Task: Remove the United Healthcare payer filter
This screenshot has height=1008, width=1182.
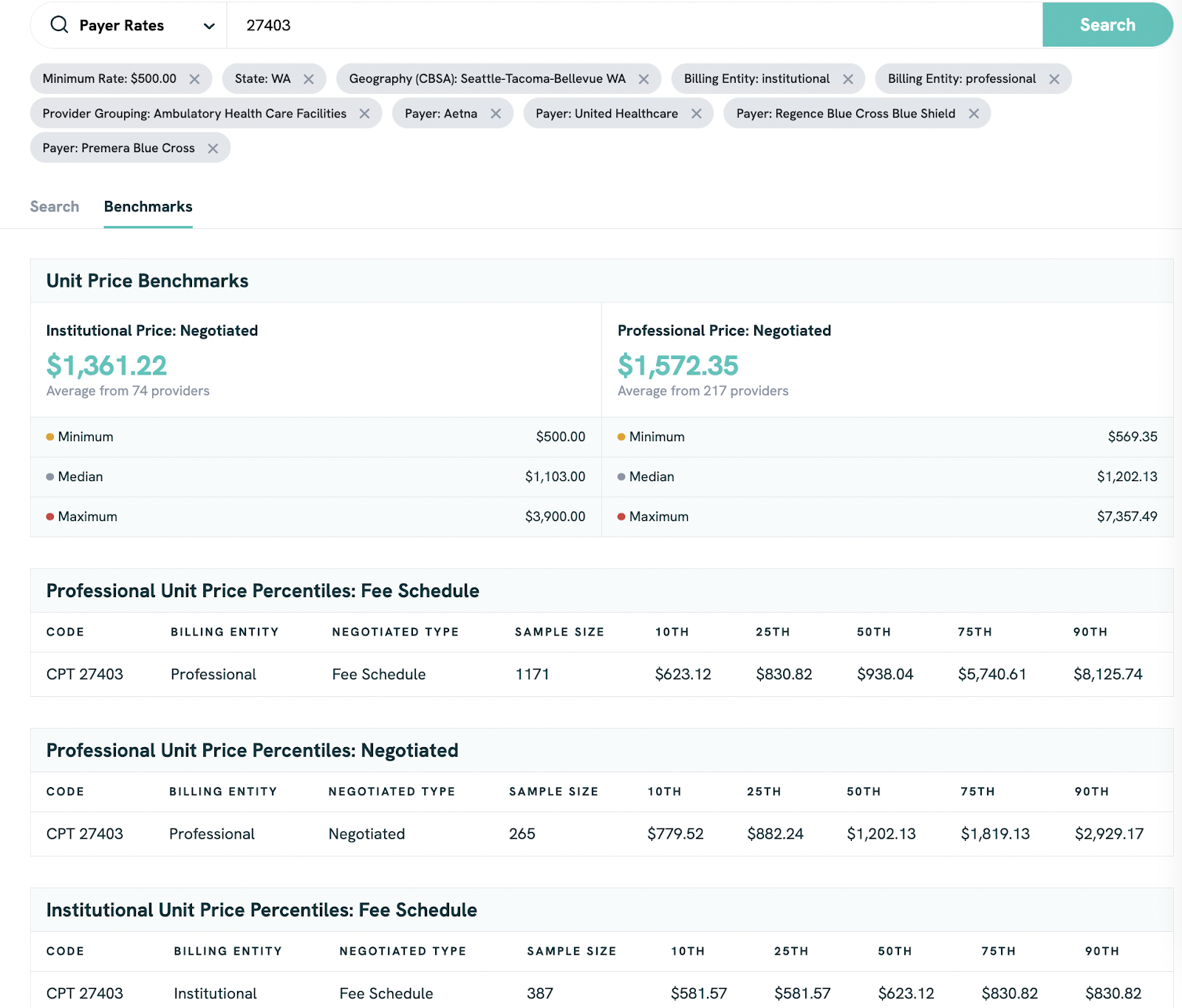Action: pos(696,114)
